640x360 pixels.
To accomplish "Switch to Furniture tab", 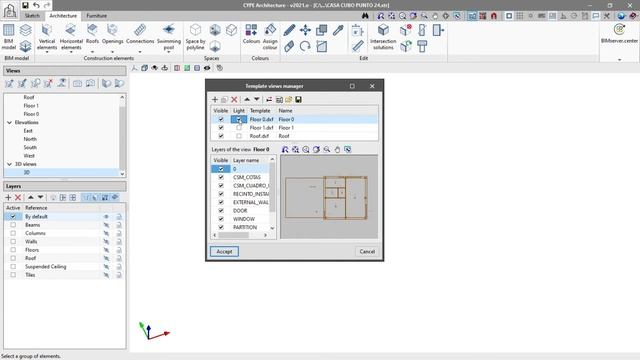I will (x=96, y=16).
